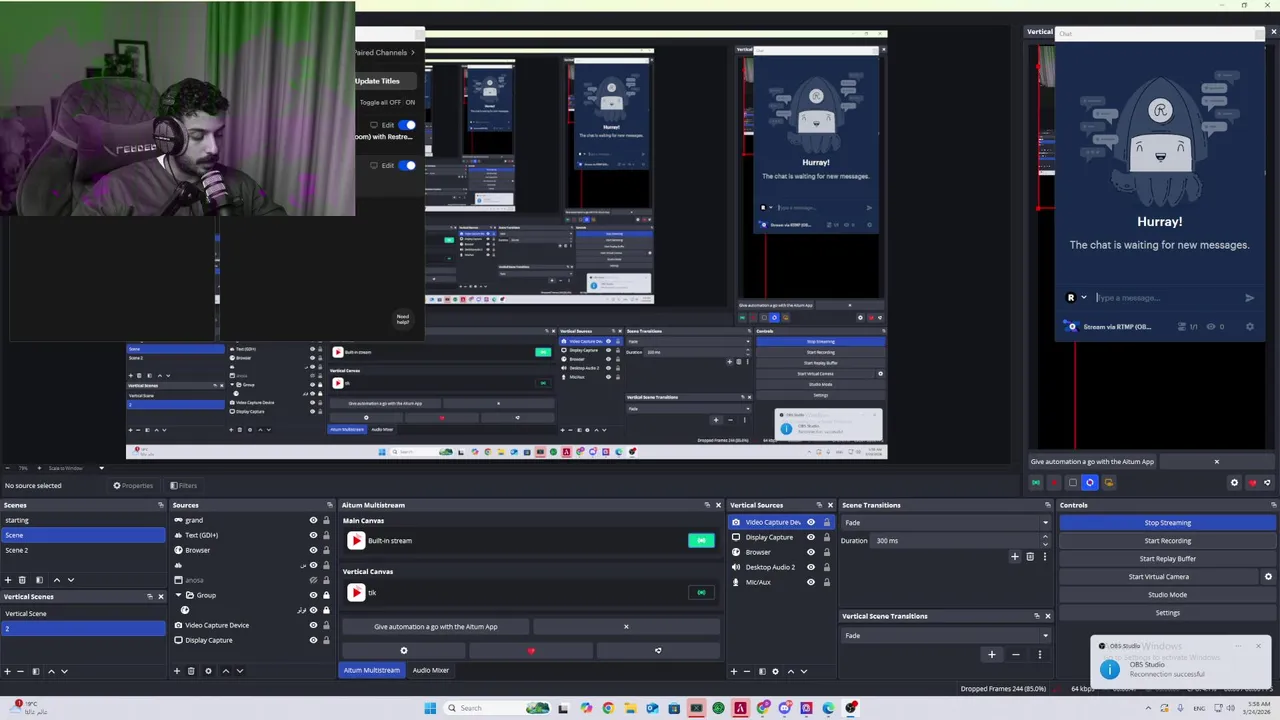Toggle lock on the Display Capture source in Sources
Image resolution: width=1280 pixels, height=720 pixels.
[326, 640]
